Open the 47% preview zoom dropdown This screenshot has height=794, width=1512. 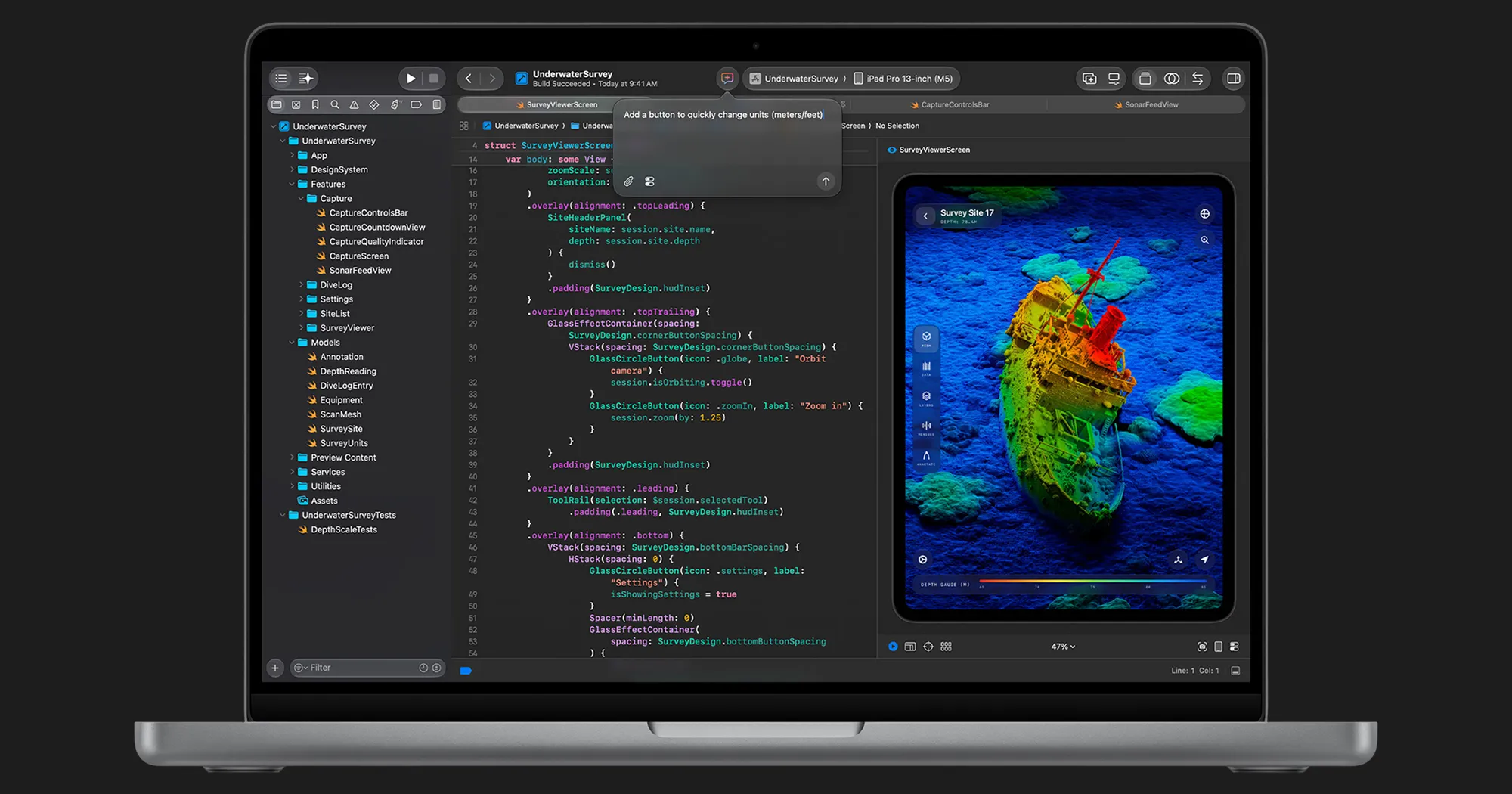[1063, 647]
